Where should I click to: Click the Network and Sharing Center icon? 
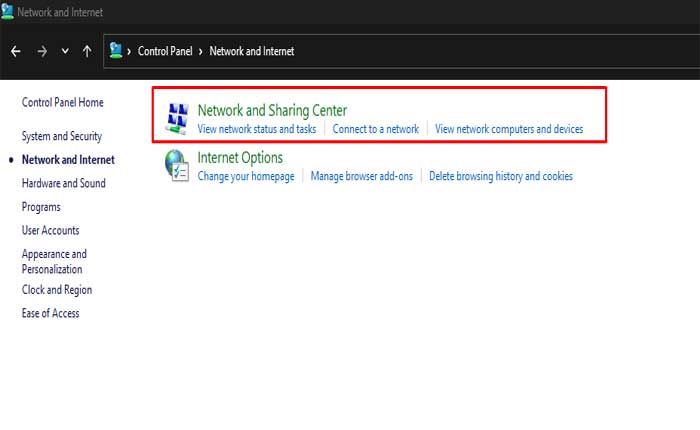point(176,118)
